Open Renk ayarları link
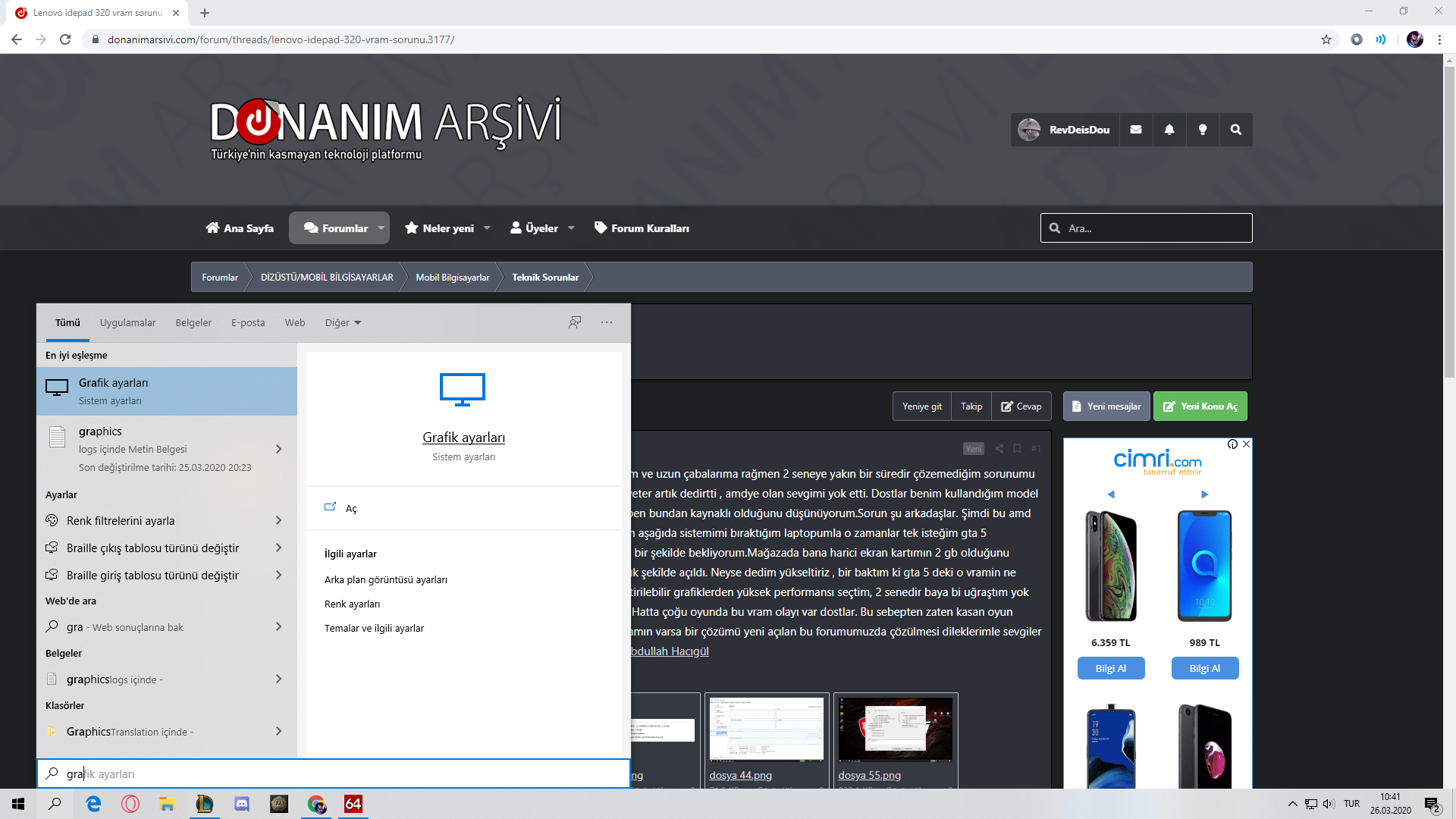Screen dimensions: 1456x819 [x=352, y=604]
